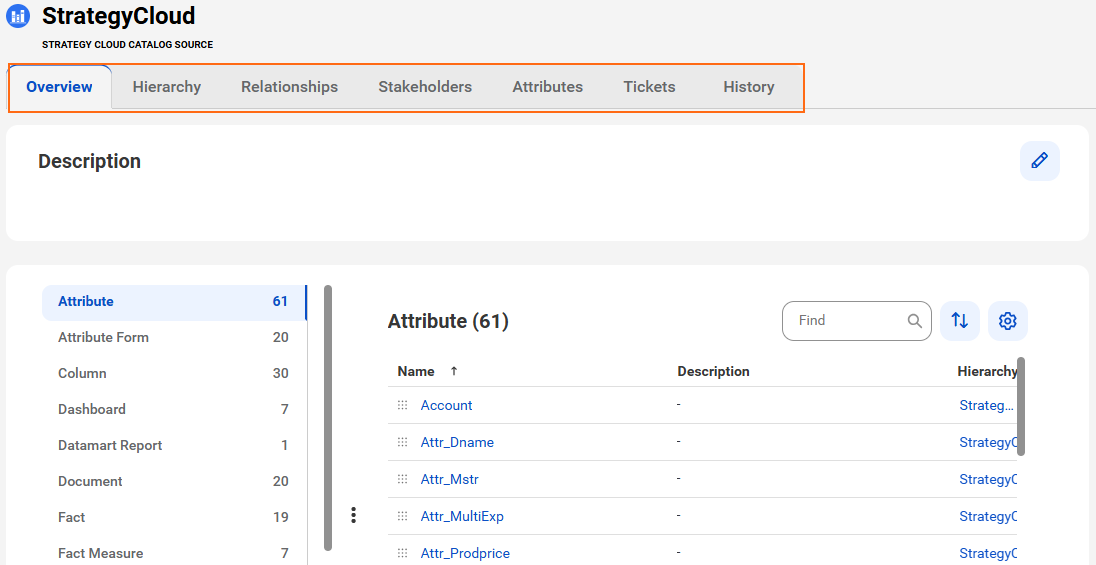Switch to the Overview tab
Screen dimensions: 1096x565
(x=59, y=87)
